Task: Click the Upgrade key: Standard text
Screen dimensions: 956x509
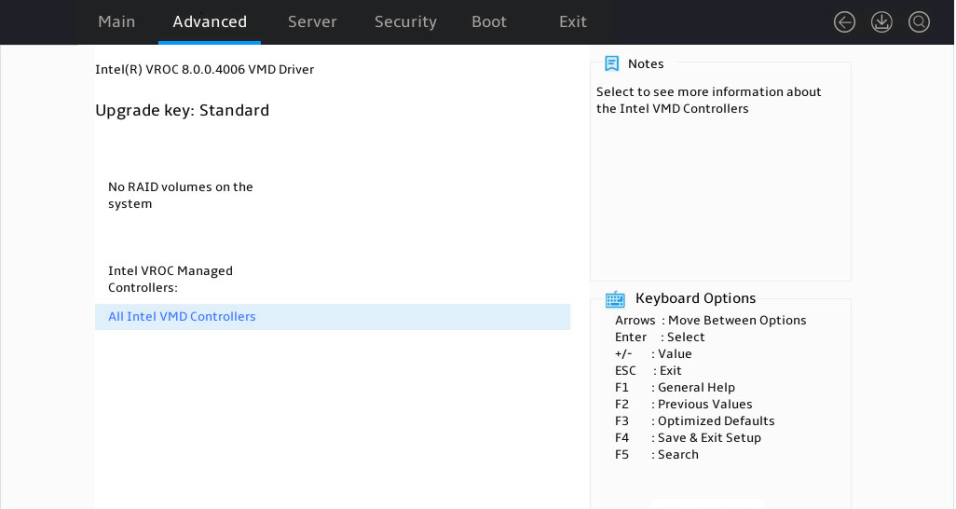Action: click(182, 110)
